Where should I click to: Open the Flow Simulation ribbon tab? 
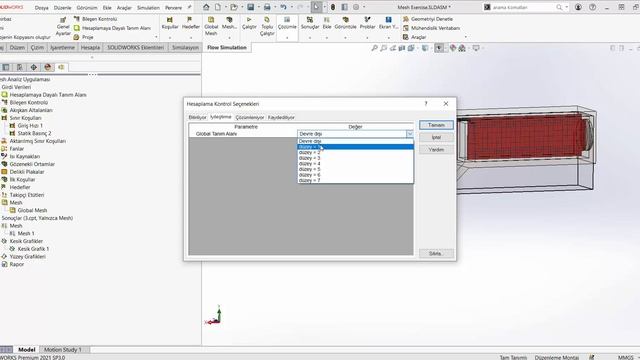[227, 47]
